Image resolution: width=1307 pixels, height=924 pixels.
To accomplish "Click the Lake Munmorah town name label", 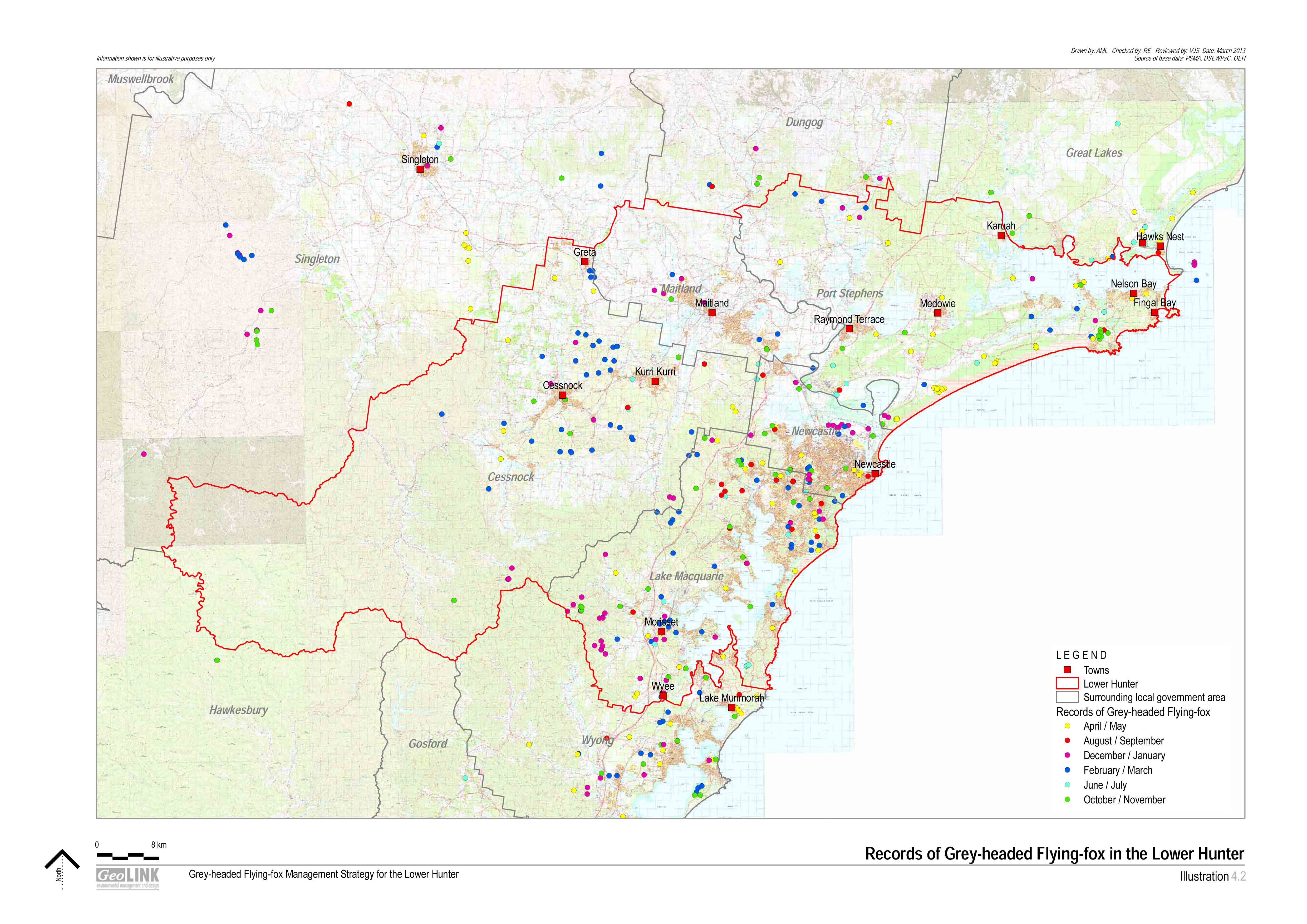I will click(x=731, y=698).
